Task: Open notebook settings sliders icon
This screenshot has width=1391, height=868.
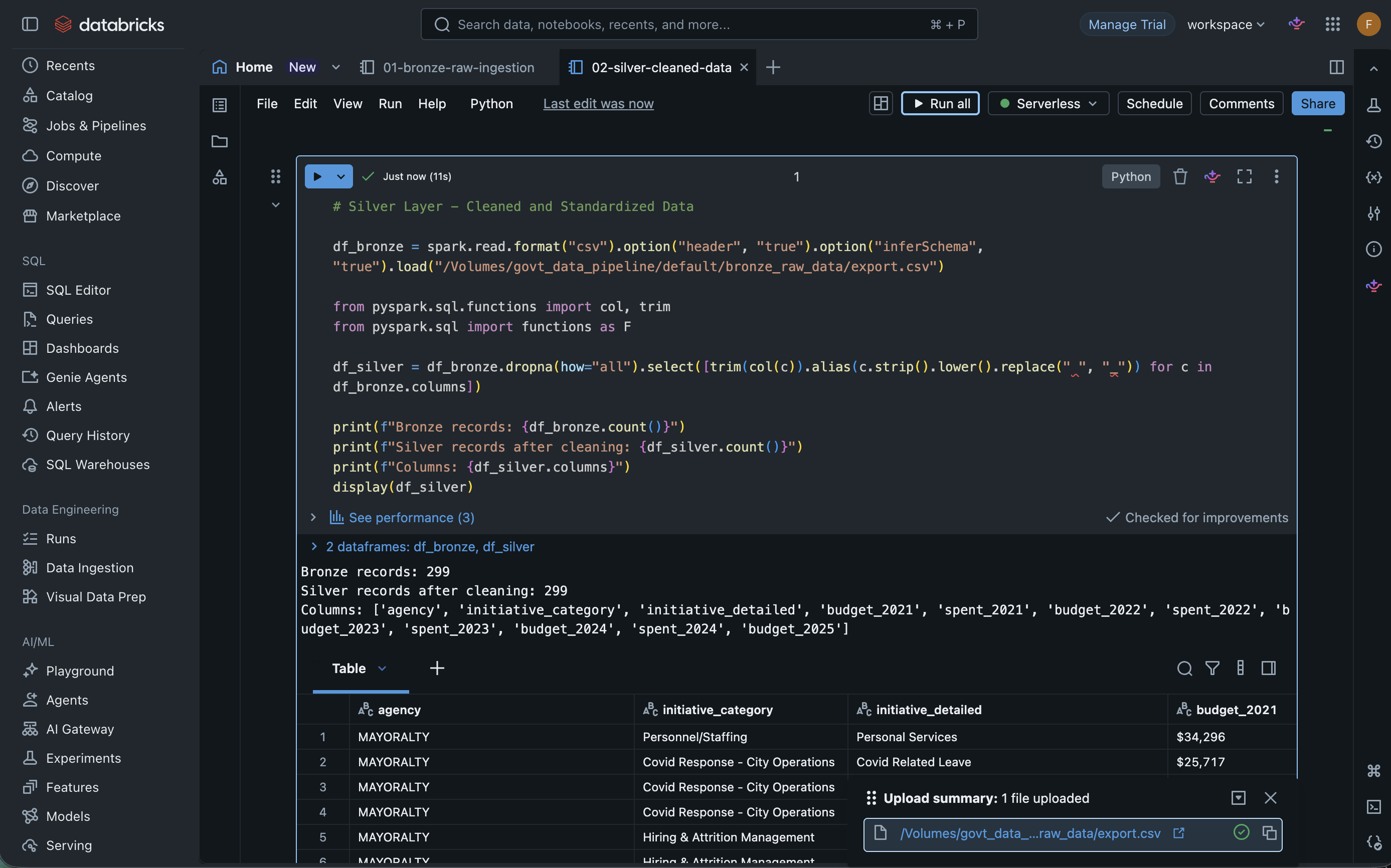Action: tap(1374, 213)
